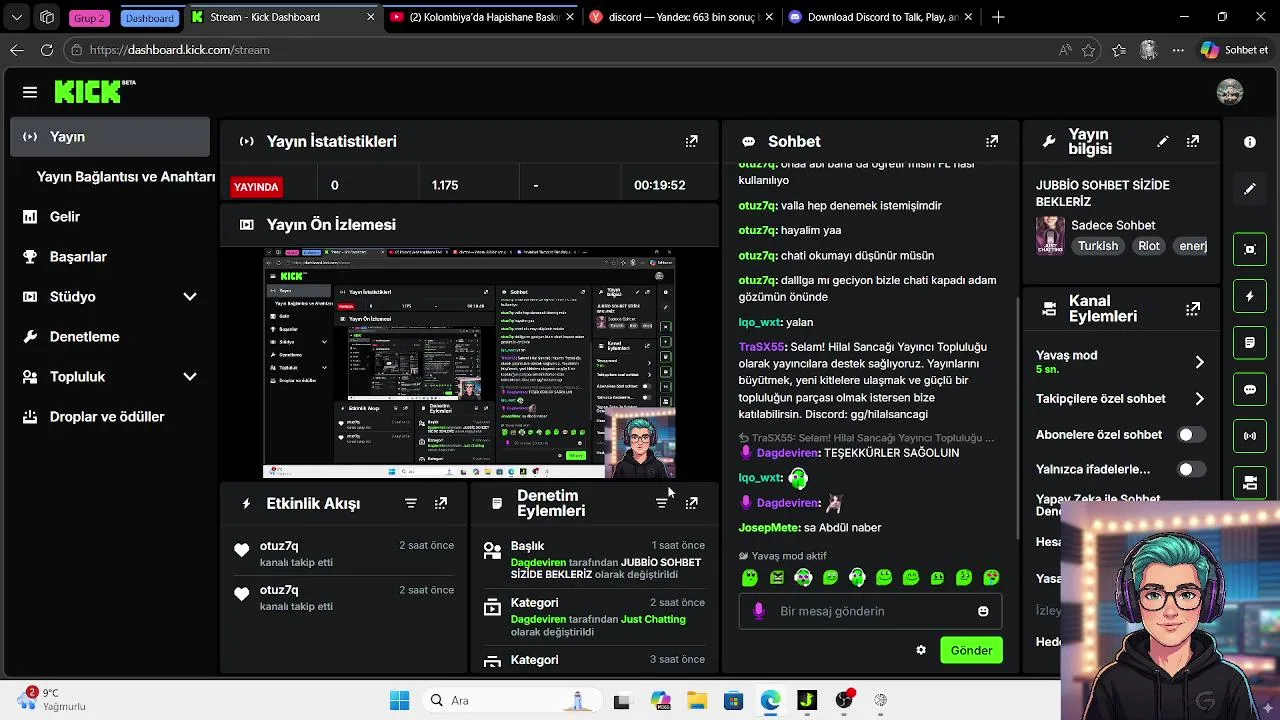The height and width of the screenshot is (720, 1280).
Task: Open weather widget showing 9°C Yağmurlu
Action: tap(52, 699)
